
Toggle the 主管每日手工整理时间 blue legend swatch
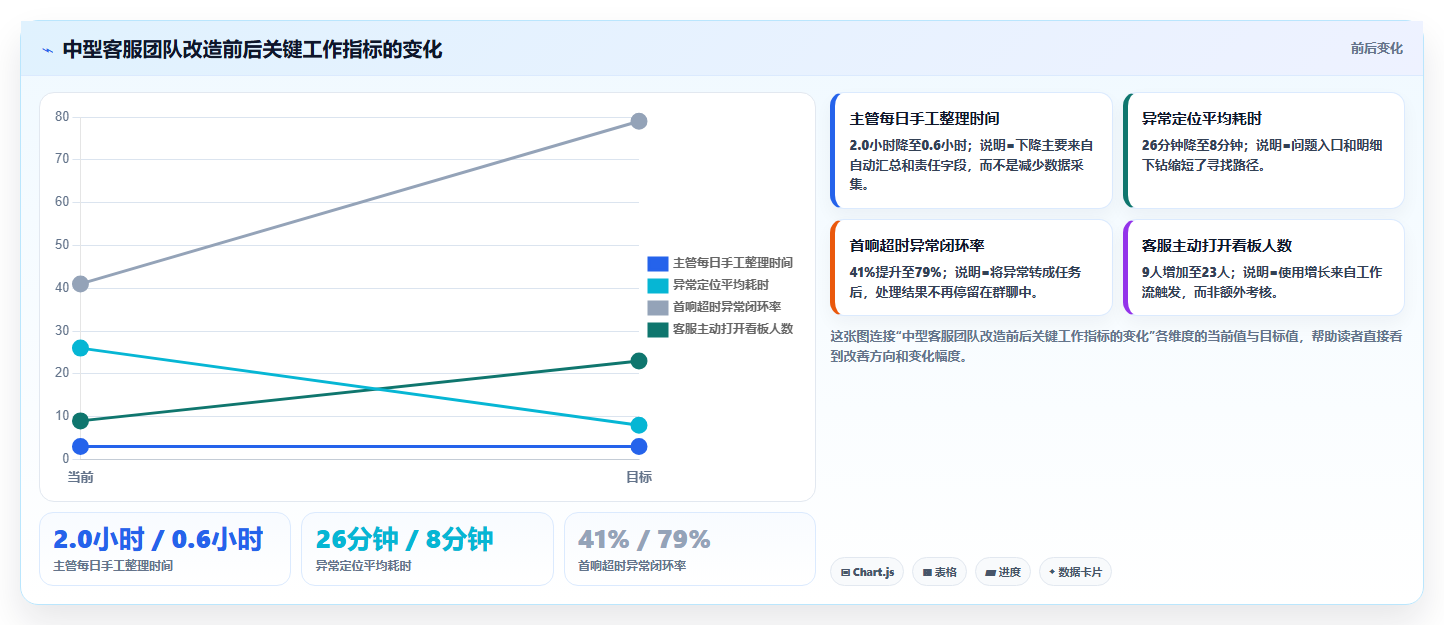657,263
